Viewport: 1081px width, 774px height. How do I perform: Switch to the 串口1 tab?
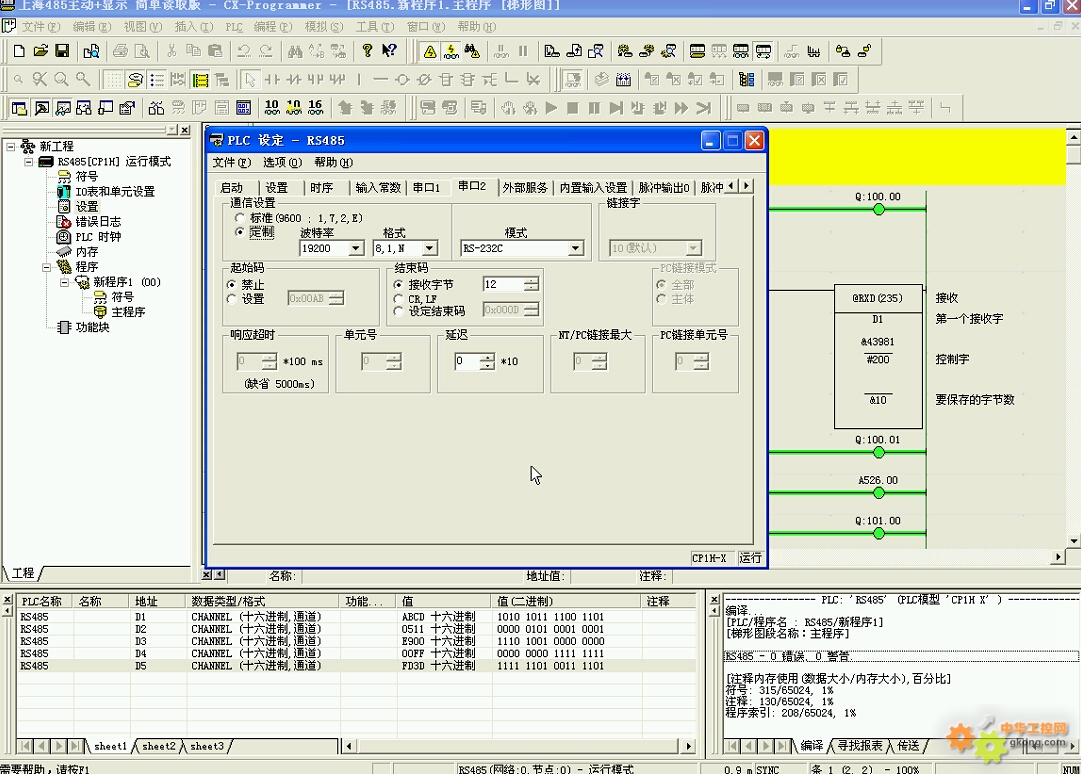tap(426, 187)
